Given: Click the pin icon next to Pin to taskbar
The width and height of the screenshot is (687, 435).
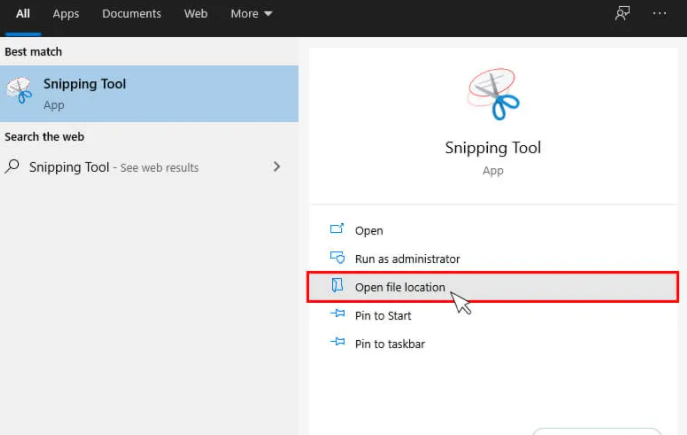Looking at the screenshot, I should [x=337, y=341].
